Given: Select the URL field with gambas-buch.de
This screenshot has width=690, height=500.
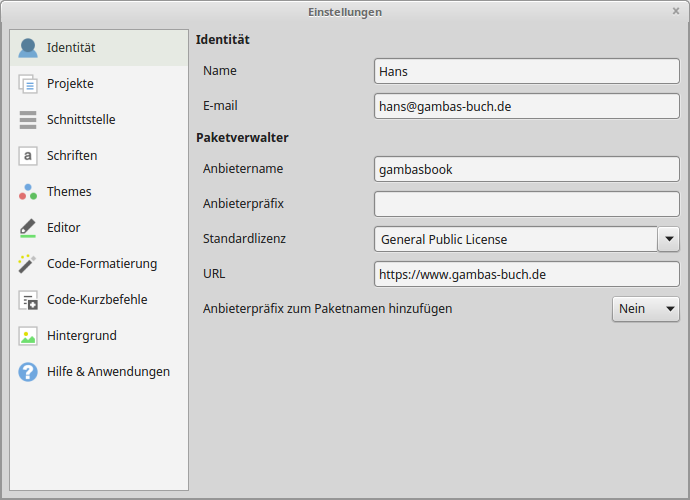Looking at the screenshot, I should (526, 274).
